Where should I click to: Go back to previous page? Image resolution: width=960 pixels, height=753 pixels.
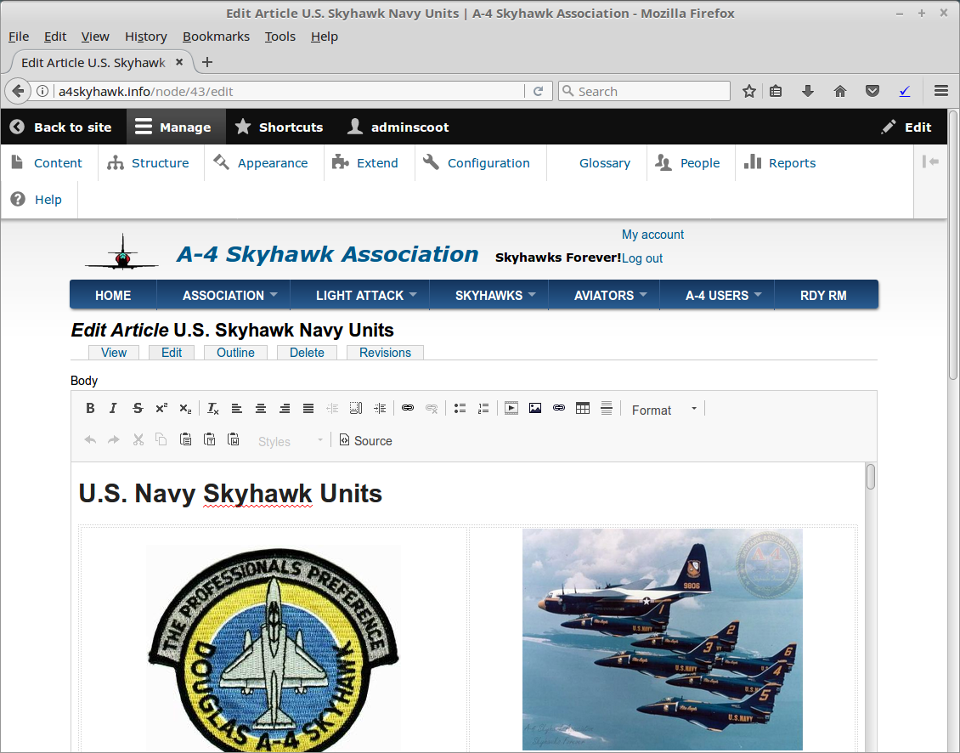[18, 91]
